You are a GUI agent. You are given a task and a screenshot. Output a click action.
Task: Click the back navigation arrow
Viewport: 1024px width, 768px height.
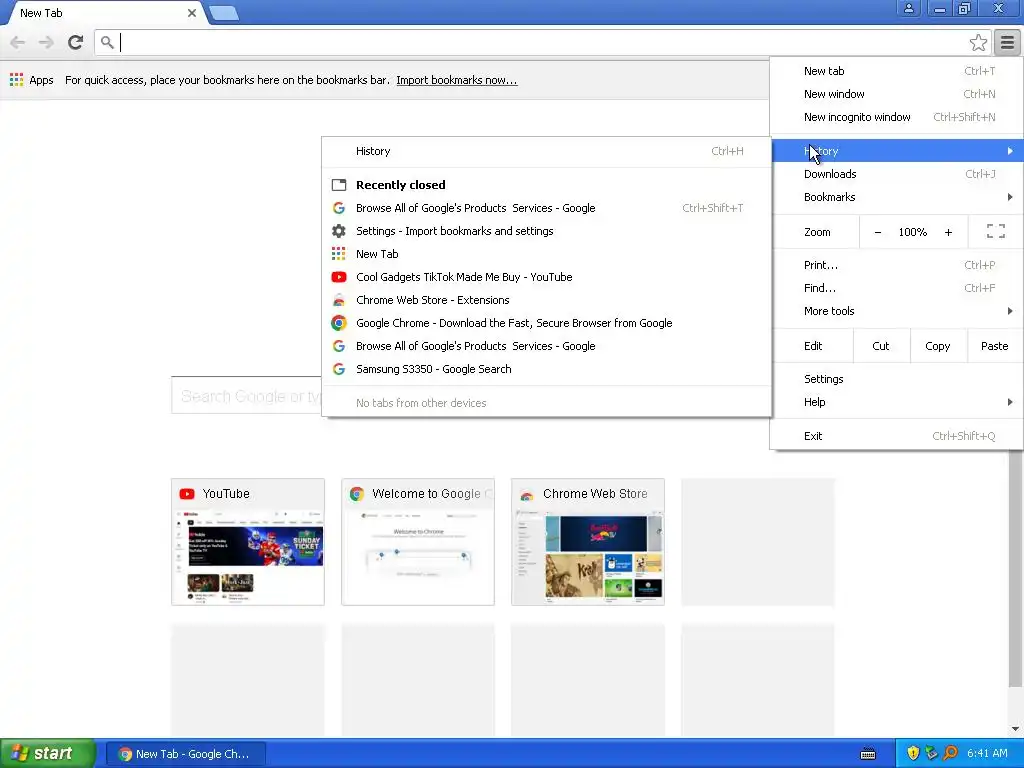[18, 42]
